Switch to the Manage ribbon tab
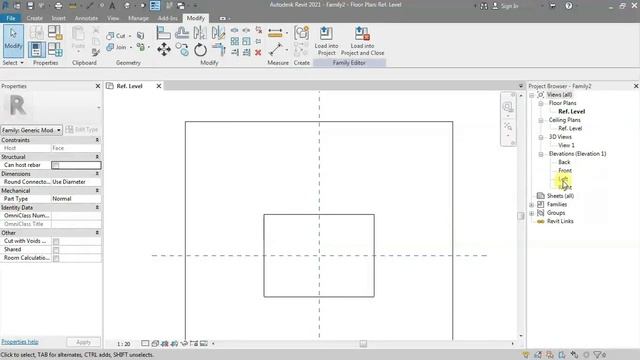This screenshot has width=640, height=360. click(138, 18)
